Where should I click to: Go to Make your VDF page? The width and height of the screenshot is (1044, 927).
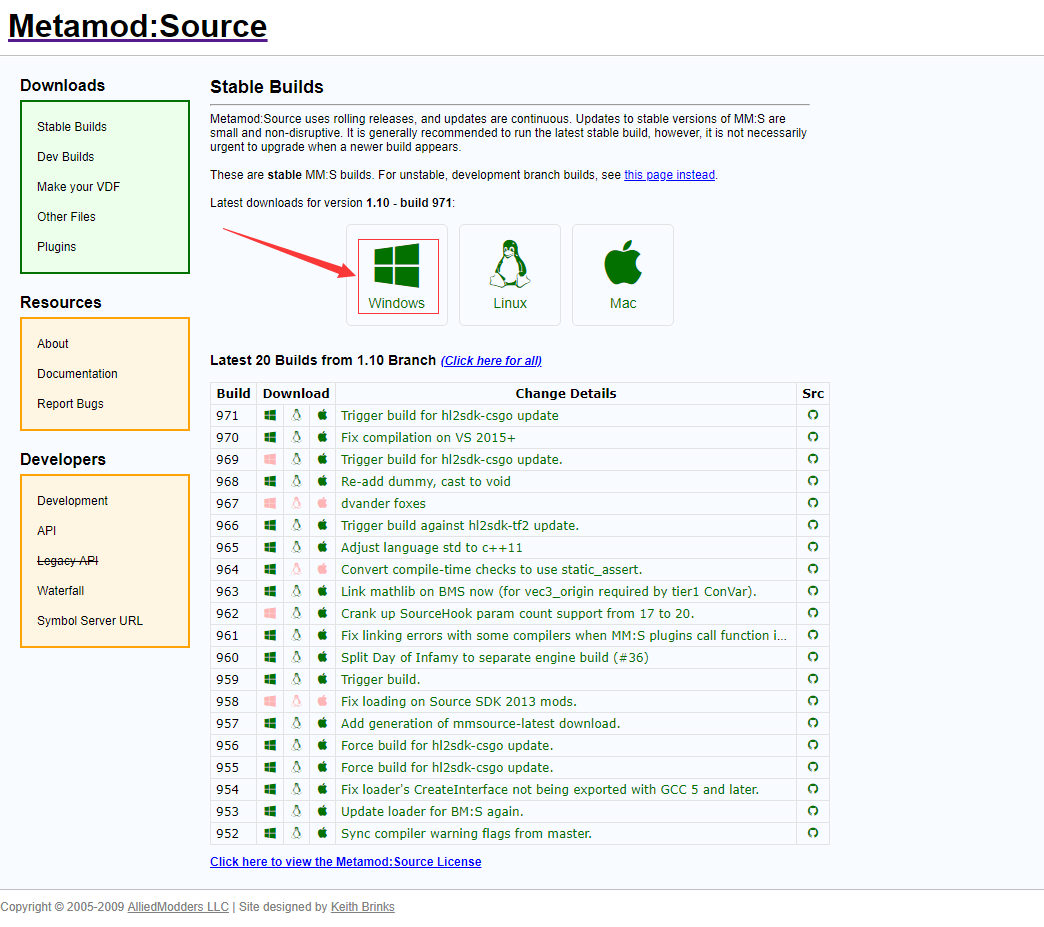pyautogui.click(x=78, y=187)
